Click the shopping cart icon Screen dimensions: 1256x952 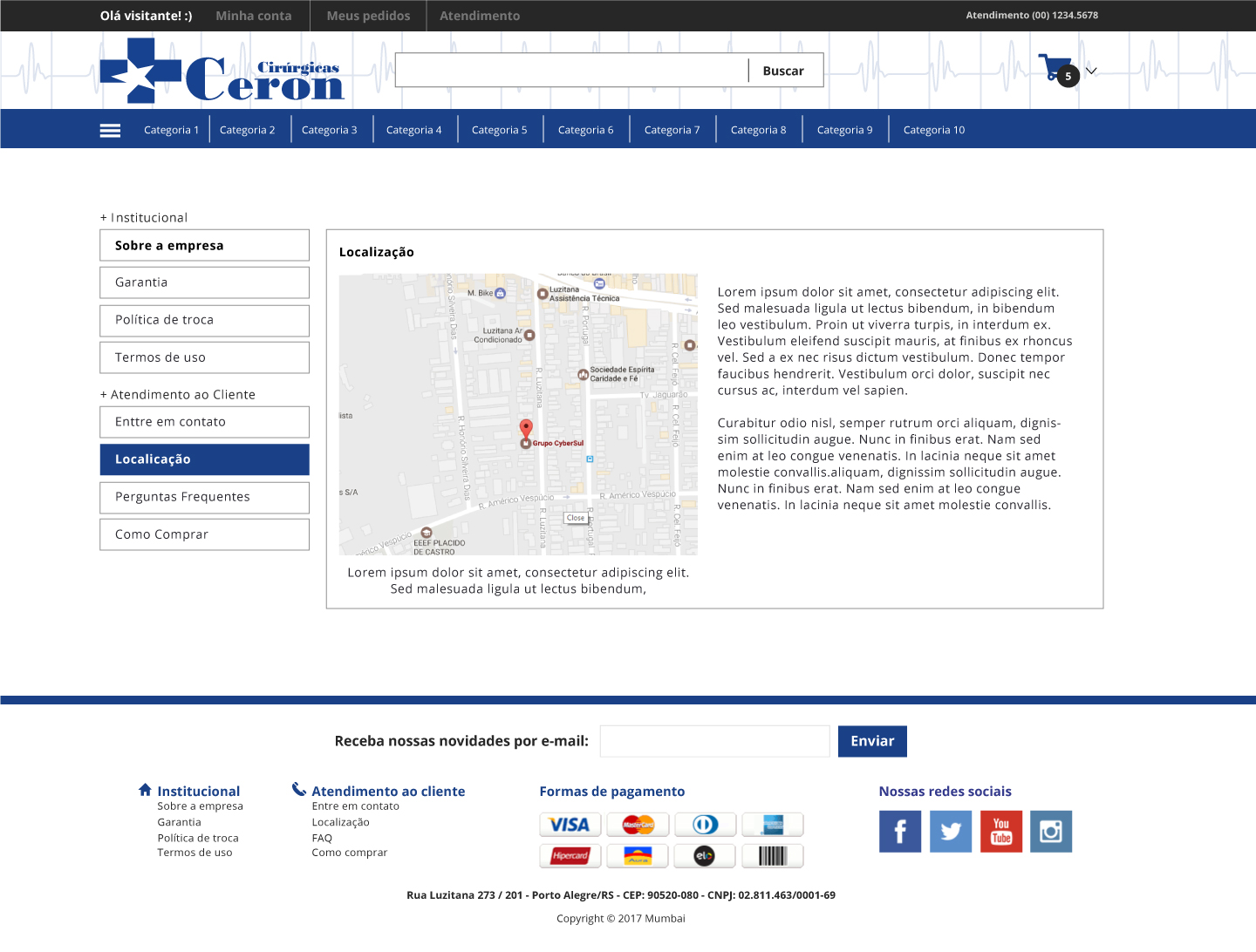tap(1055, 68)
